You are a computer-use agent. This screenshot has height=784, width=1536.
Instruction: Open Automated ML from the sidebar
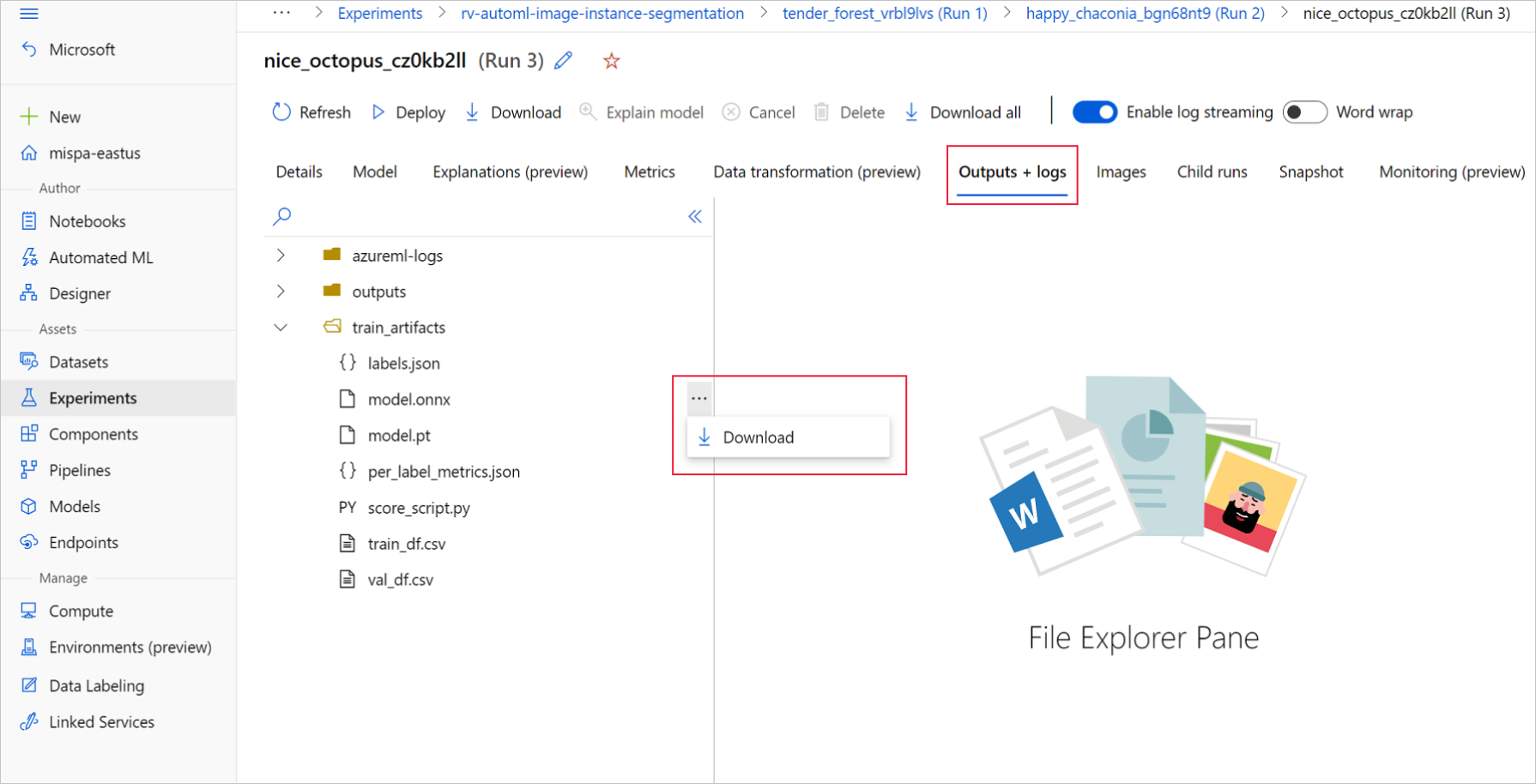coord(100,256)
